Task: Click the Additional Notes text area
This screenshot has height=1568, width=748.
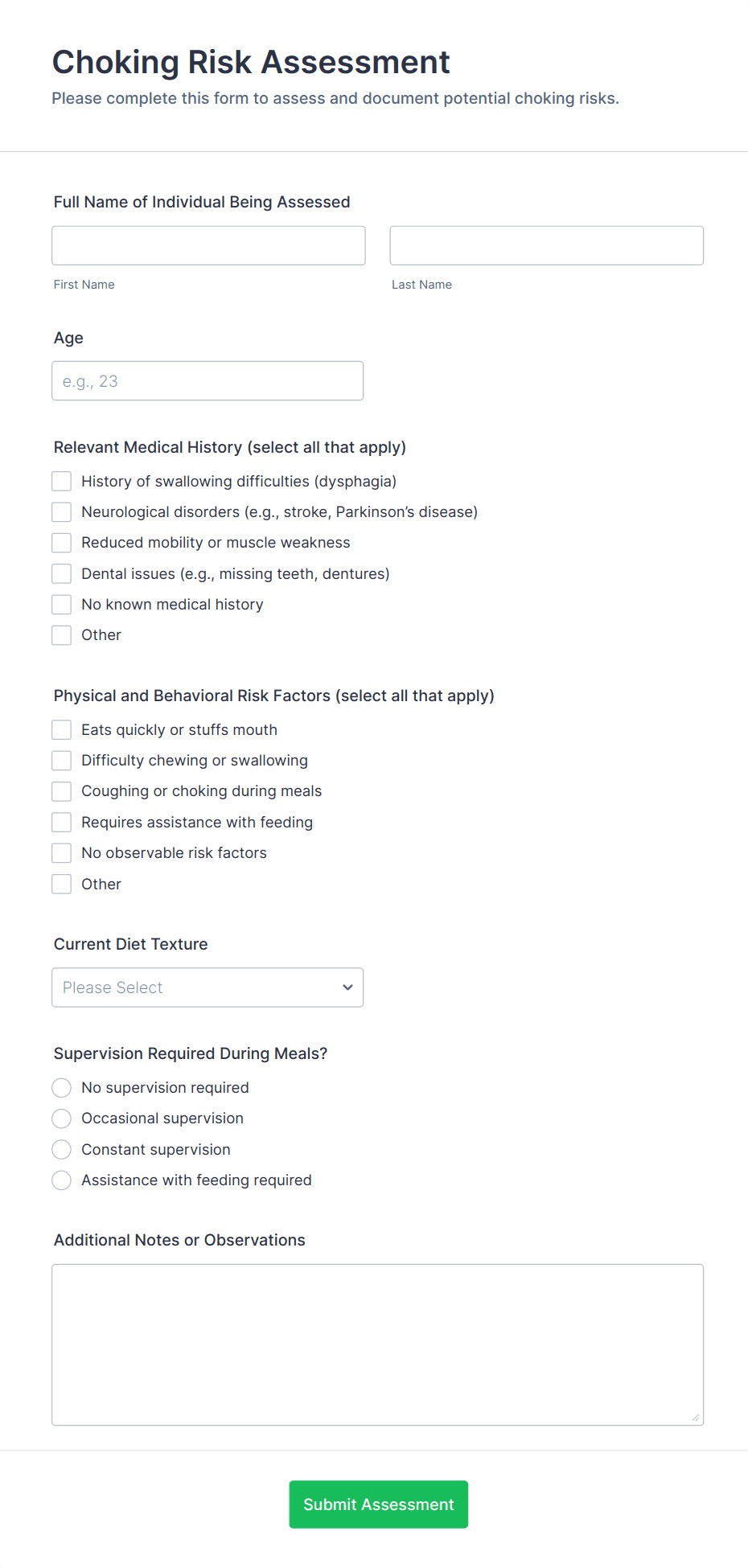Action: click(x=377, y=1344)
